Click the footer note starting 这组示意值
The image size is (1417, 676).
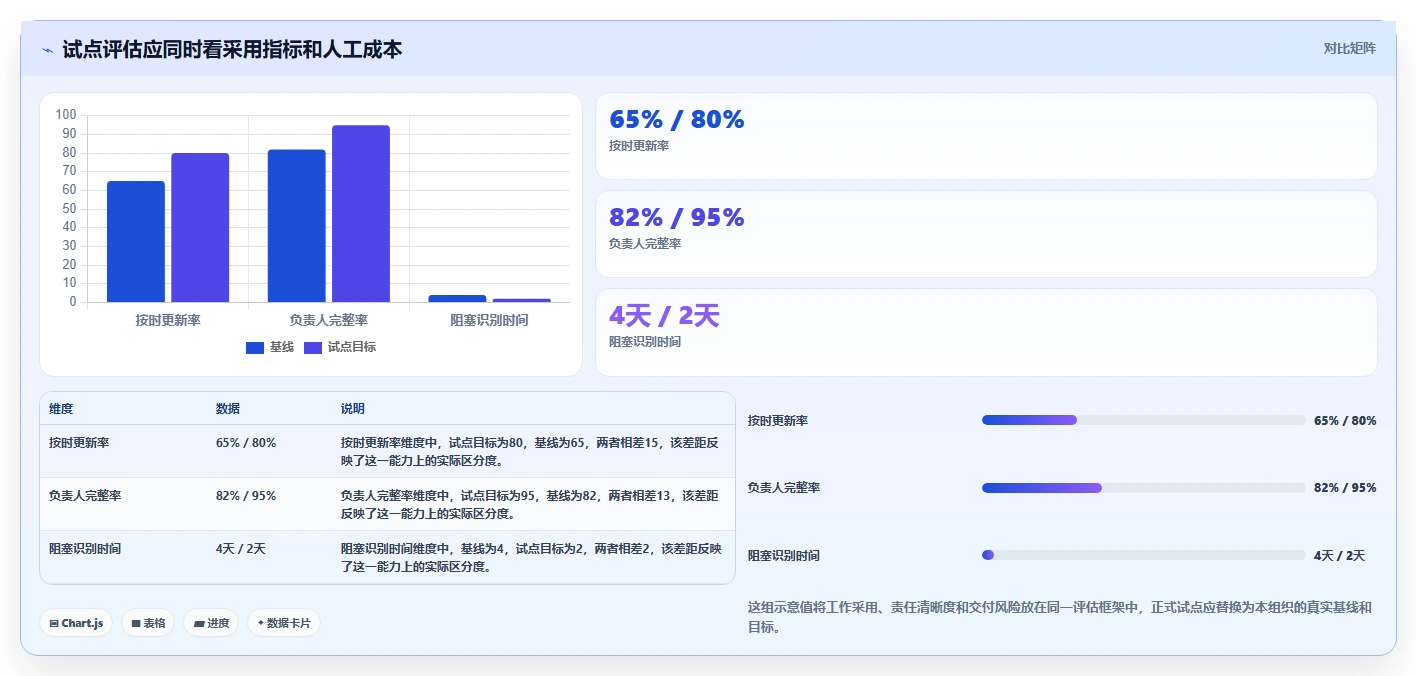1061,617
